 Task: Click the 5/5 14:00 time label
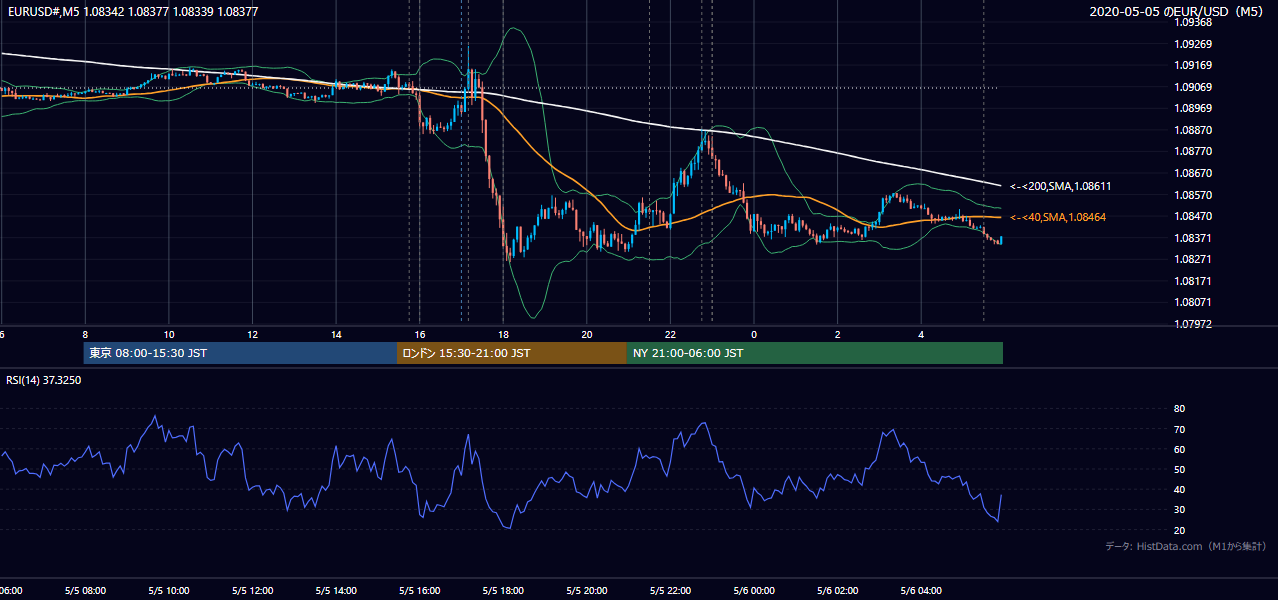point(336,590)
